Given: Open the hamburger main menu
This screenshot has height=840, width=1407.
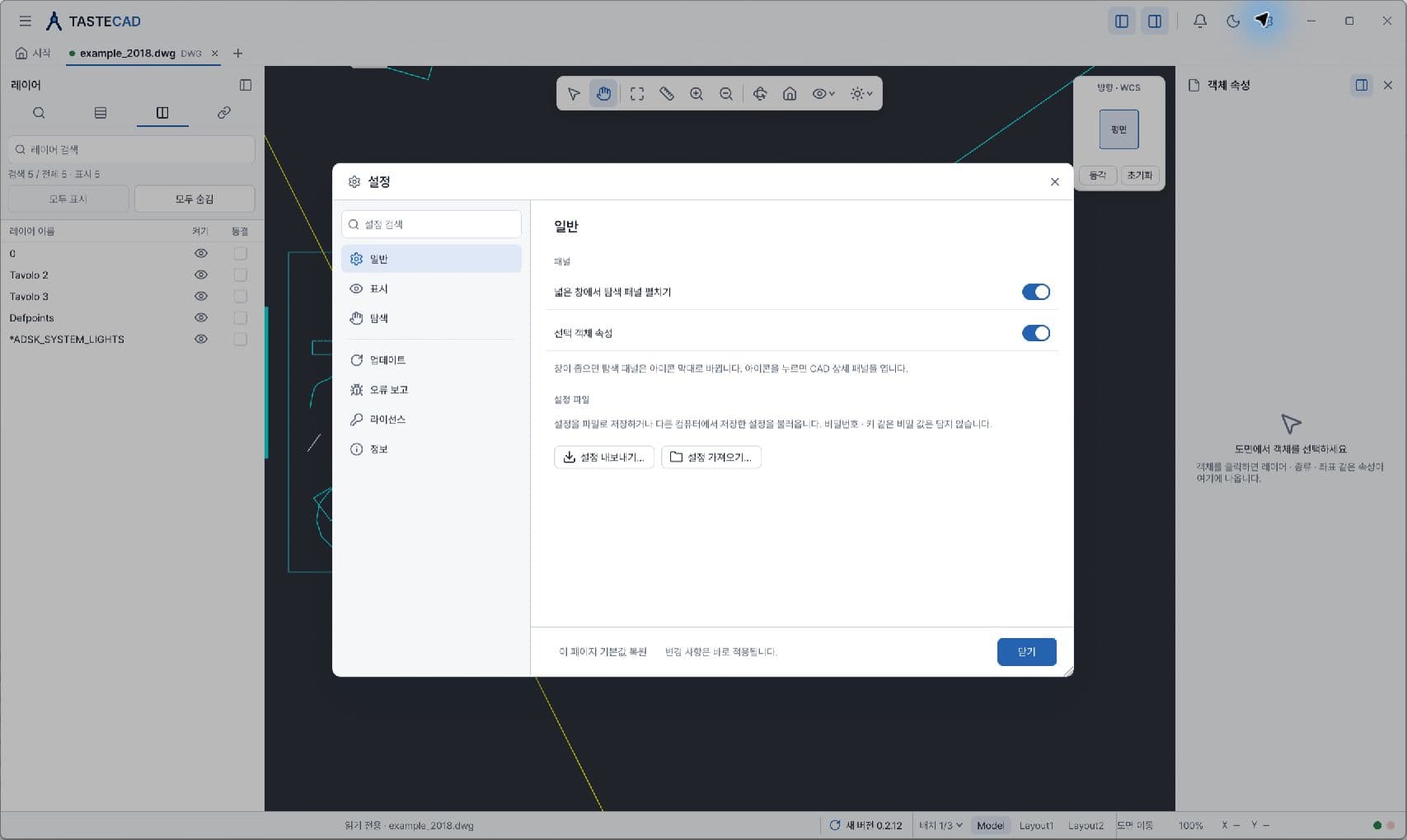Looking at the screenshot, I should (x=26, y=21).
